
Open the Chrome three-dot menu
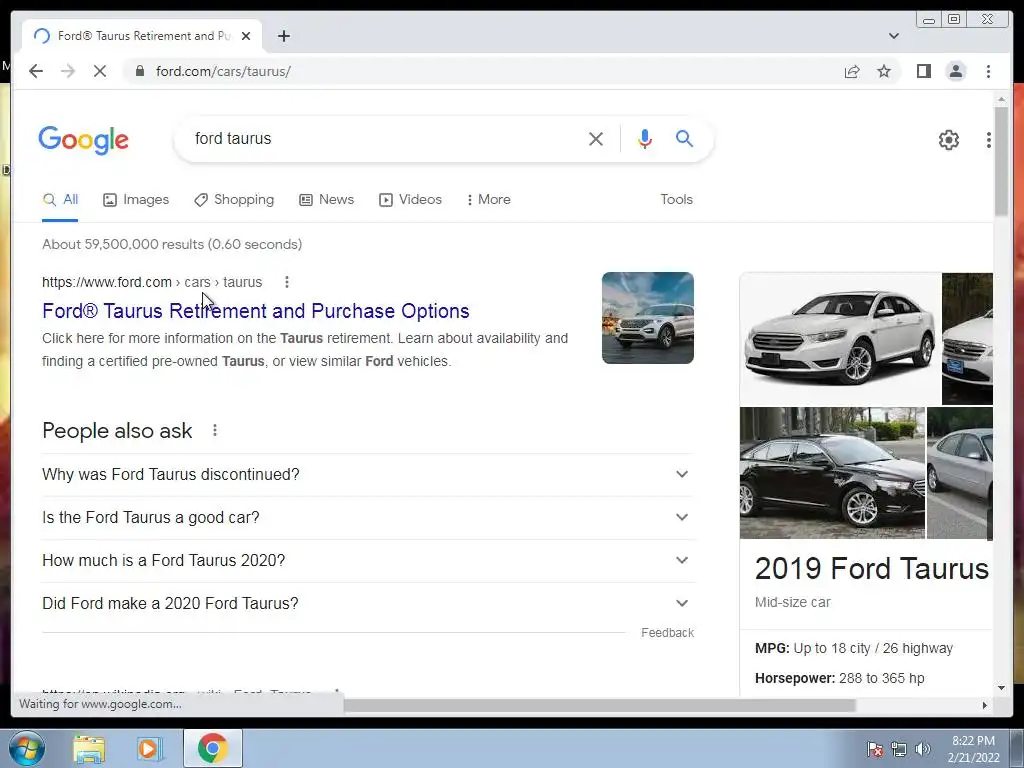988,71
